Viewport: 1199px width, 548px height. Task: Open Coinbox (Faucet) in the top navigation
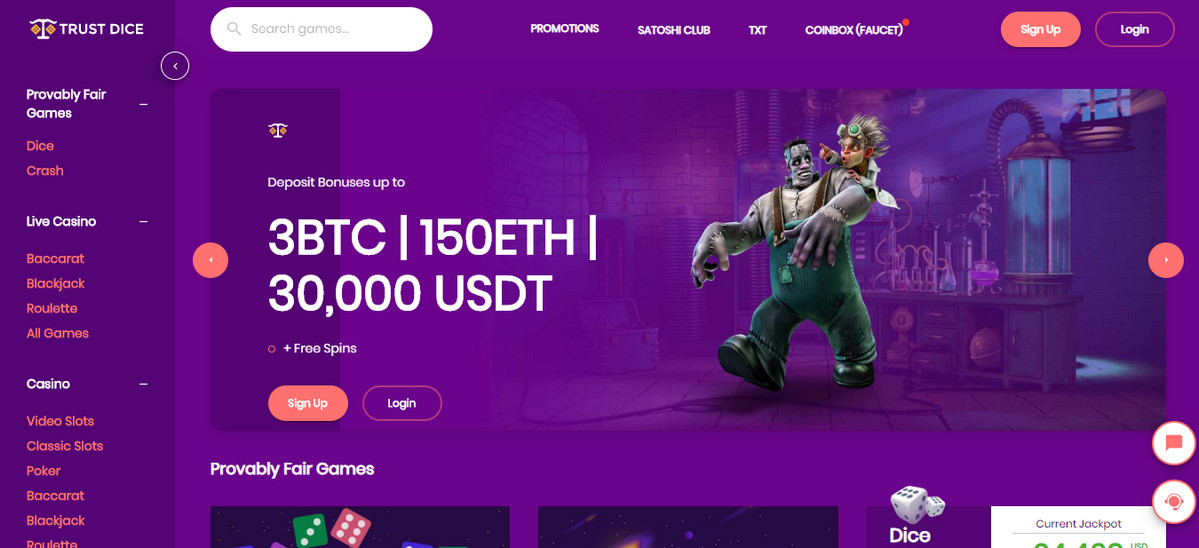[853, 31]
